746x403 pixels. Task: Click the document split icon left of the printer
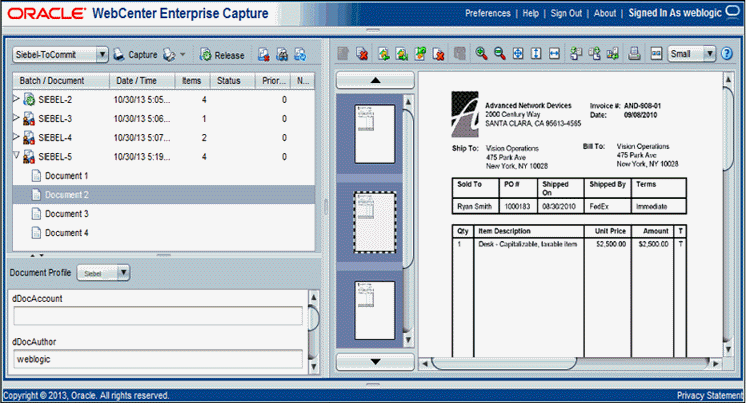pos(613,53)
